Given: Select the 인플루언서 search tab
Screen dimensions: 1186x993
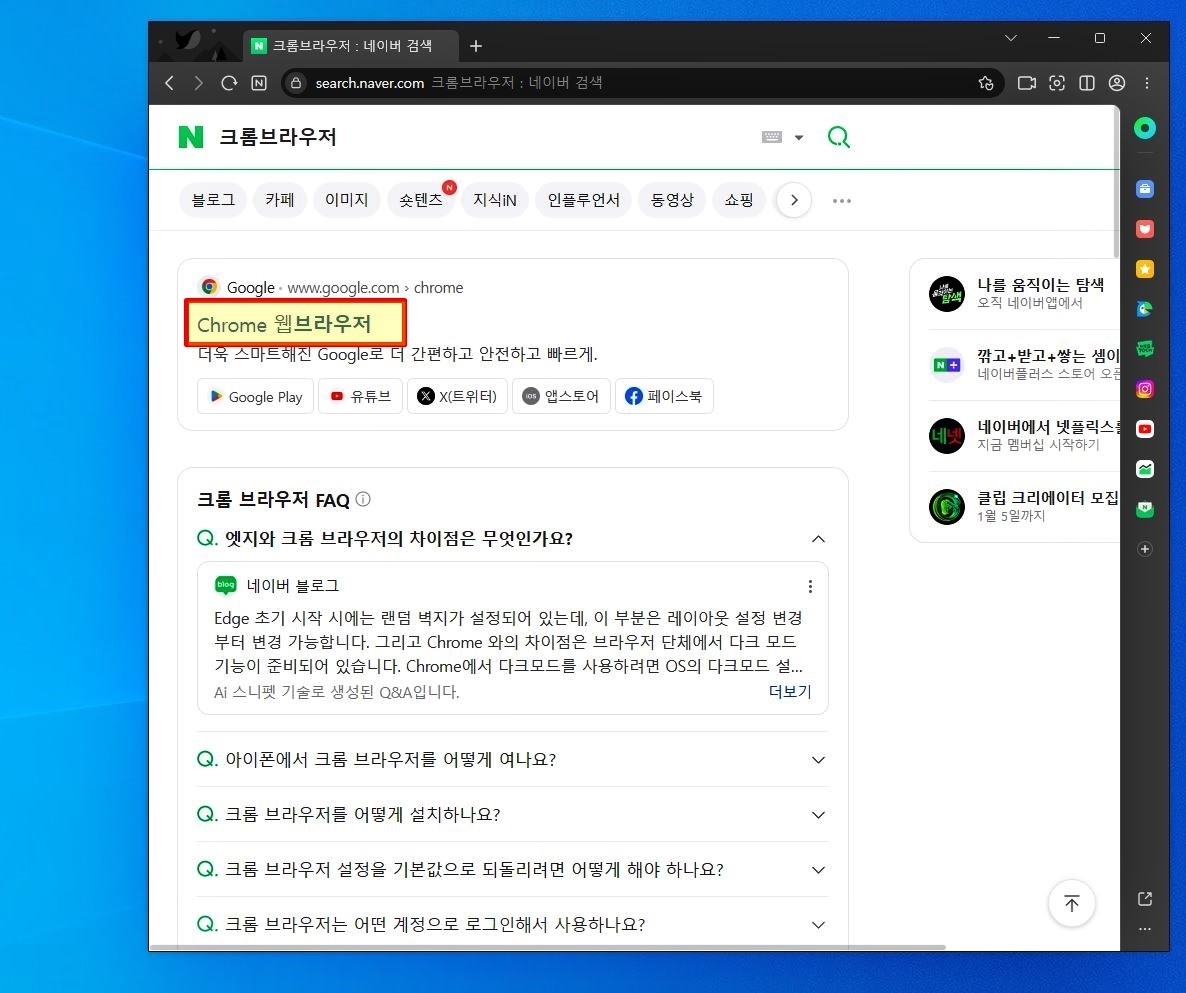Looking at the screenshot, I should click(583, 200).
